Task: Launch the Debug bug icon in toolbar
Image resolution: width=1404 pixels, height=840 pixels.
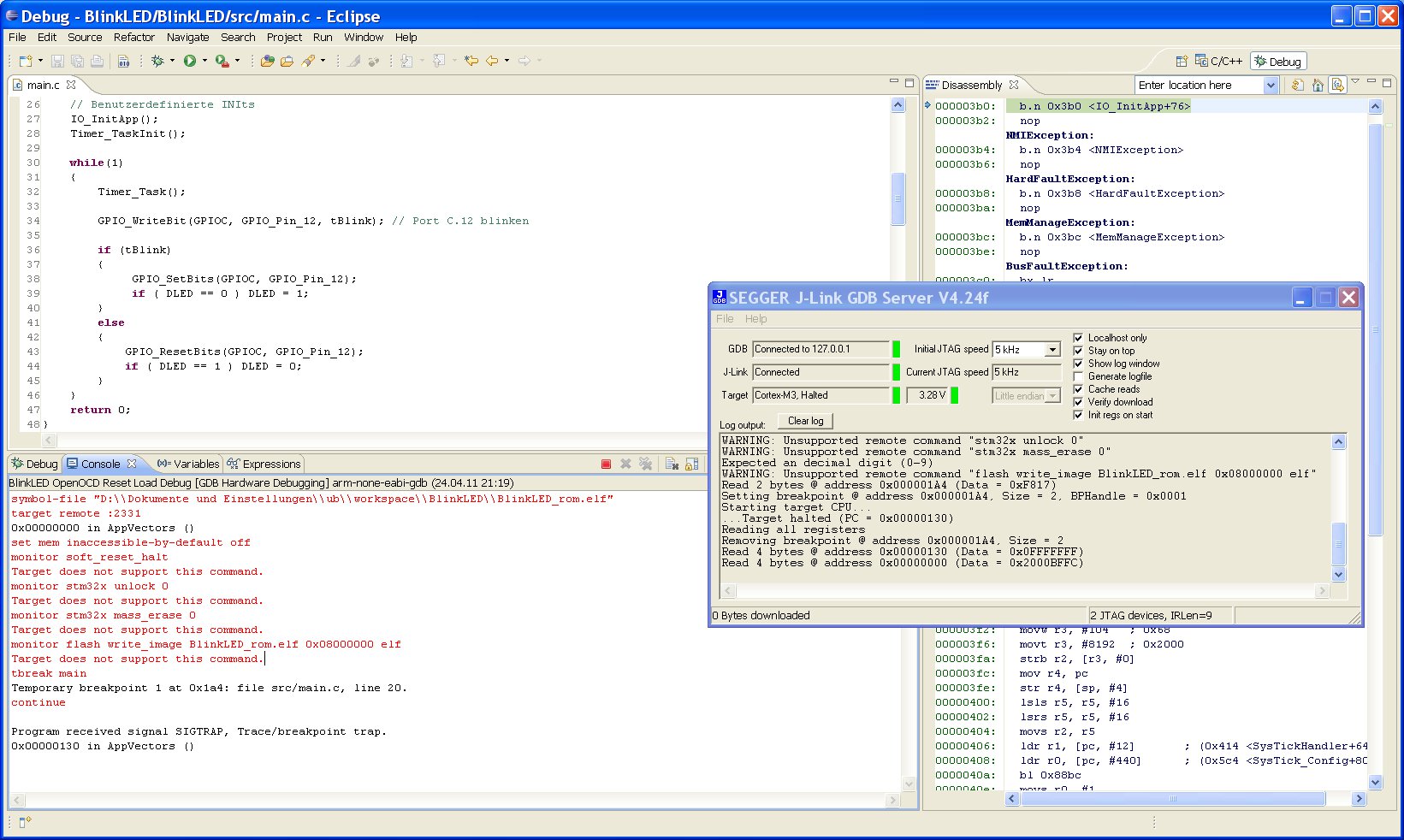Action: (x=157, y=61)
